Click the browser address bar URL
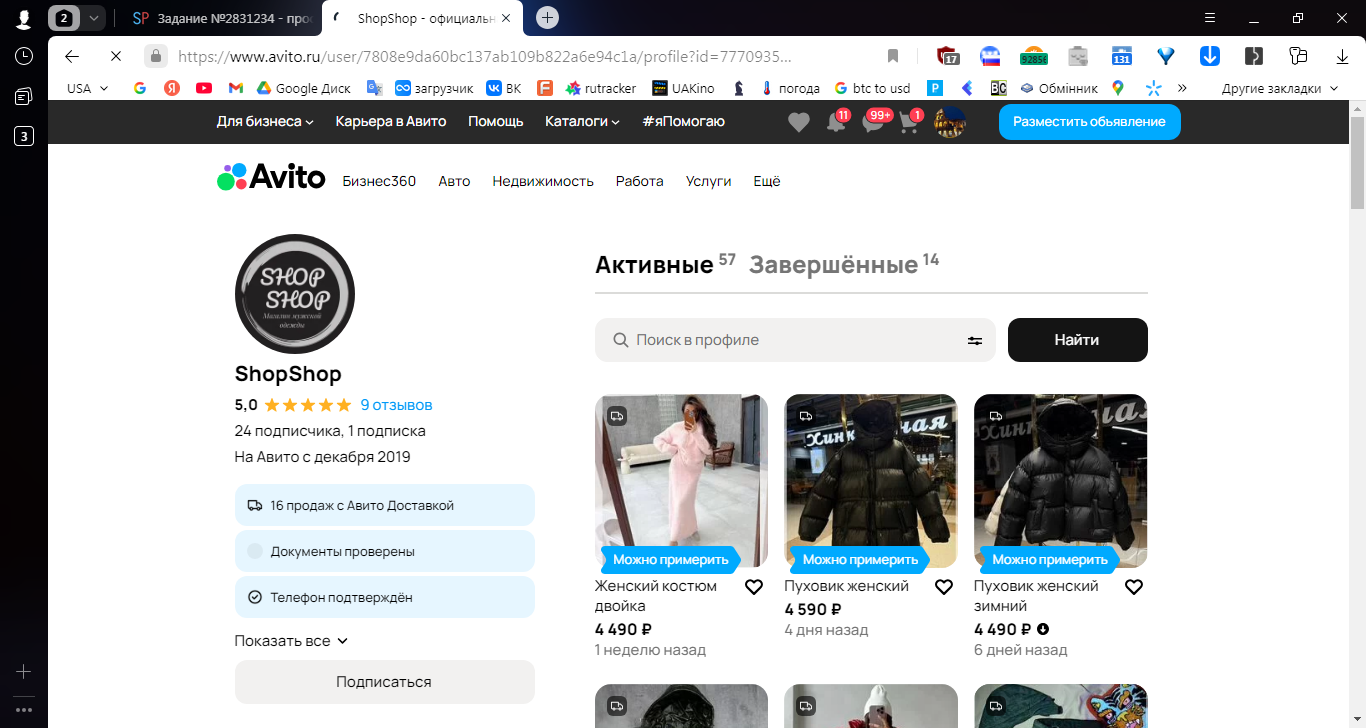 tap(484, 57)
